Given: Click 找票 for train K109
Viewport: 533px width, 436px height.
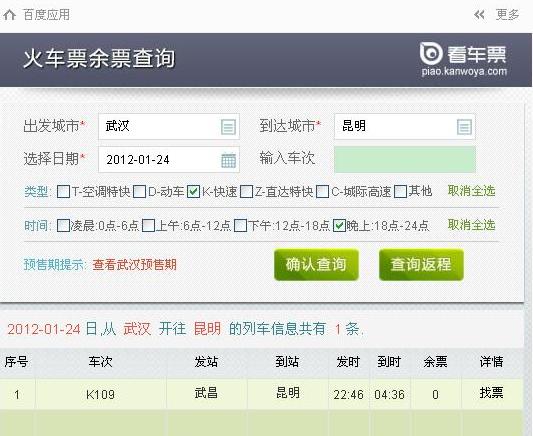Looking at the screenshot, I should tap(491, 393).
